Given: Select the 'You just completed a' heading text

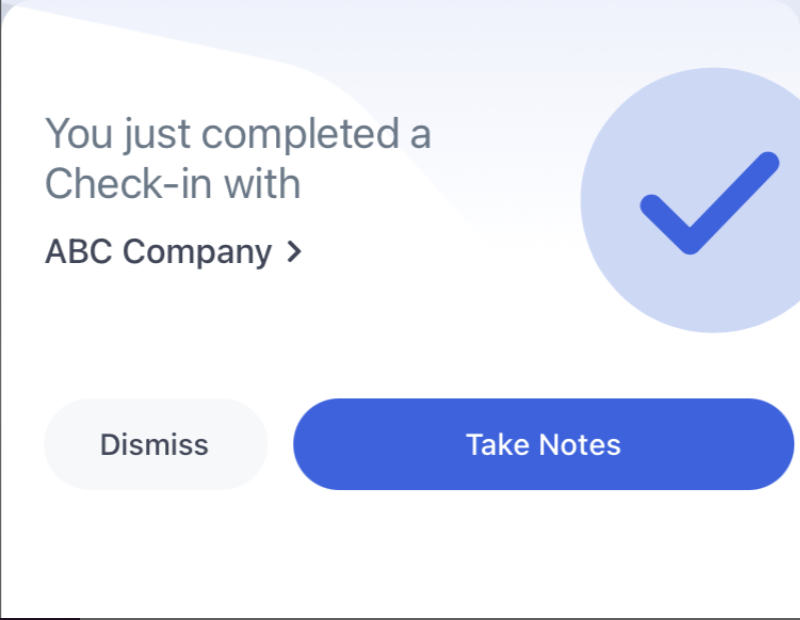Looking at the screenshot, I should pos(238,134).
